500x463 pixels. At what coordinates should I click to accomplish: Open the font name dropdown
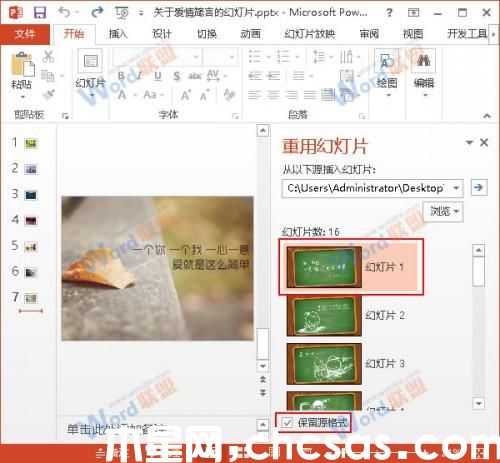pos(196,57)
